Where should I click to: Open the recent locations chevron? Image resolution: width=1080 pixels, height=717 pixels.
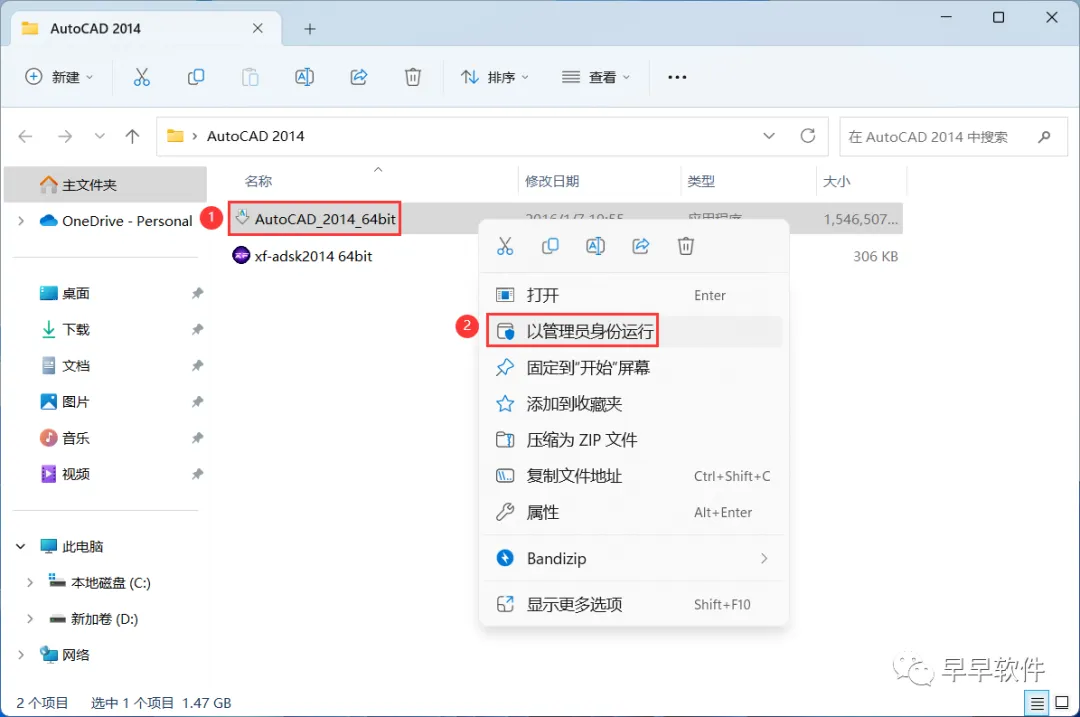pyautogui.click(x=100, y=136)
